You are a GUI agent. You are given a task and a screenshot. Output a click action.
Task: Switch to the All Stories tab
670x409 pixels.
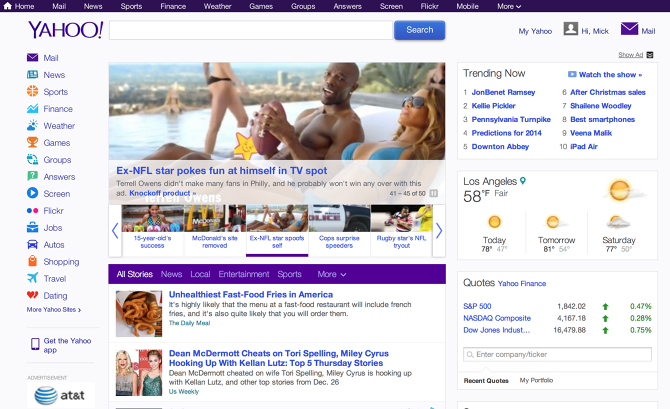click(x=135, y=274)
